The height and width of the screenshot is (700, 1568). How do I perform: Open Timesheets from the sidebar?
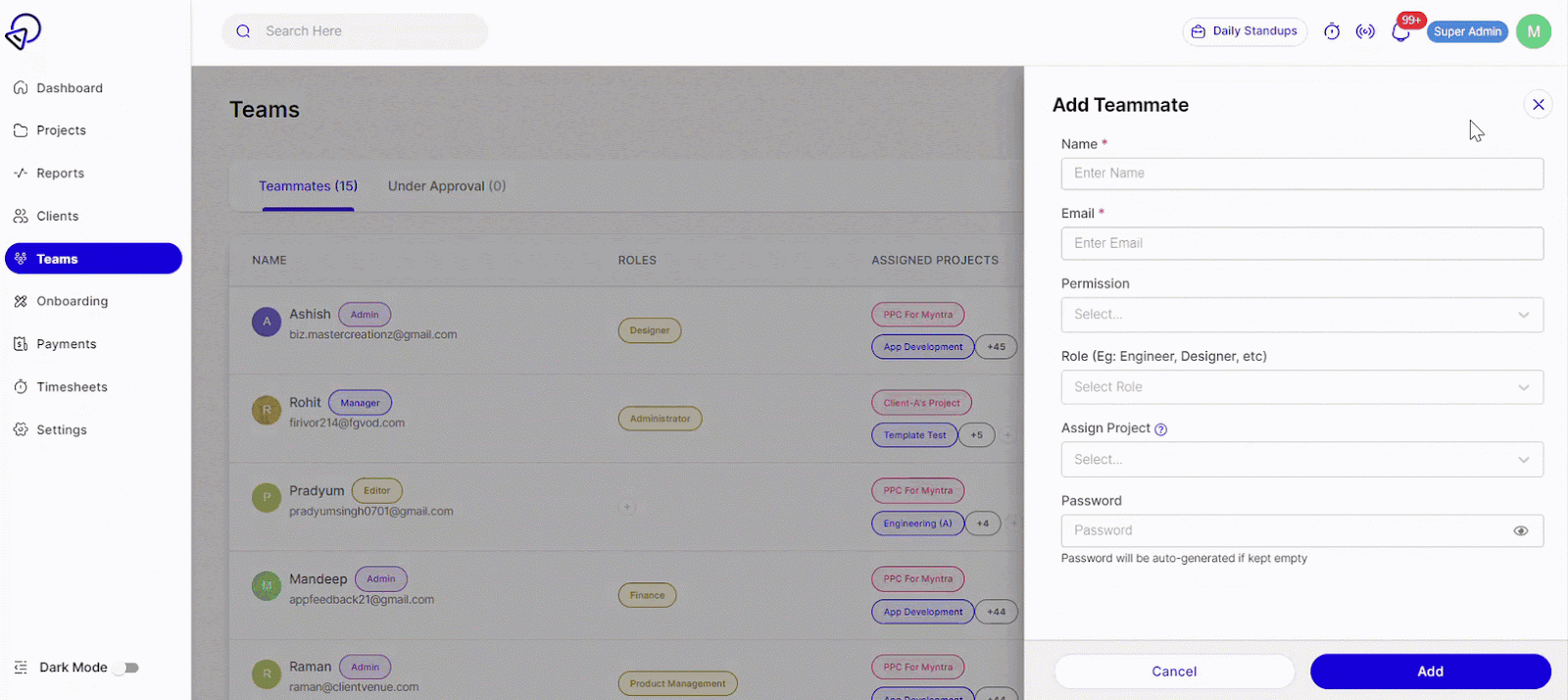pos(72,387)
